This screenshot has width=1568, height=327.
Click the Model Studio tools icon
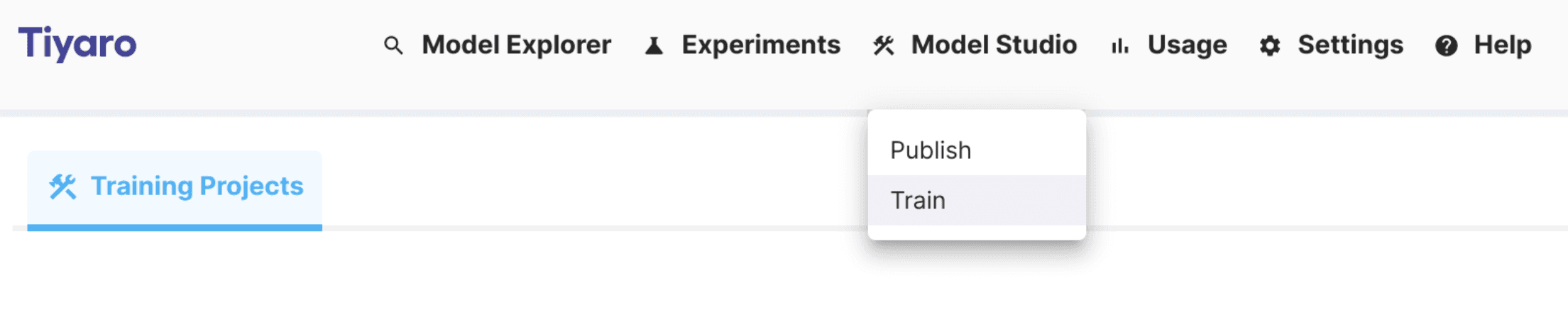884,46
